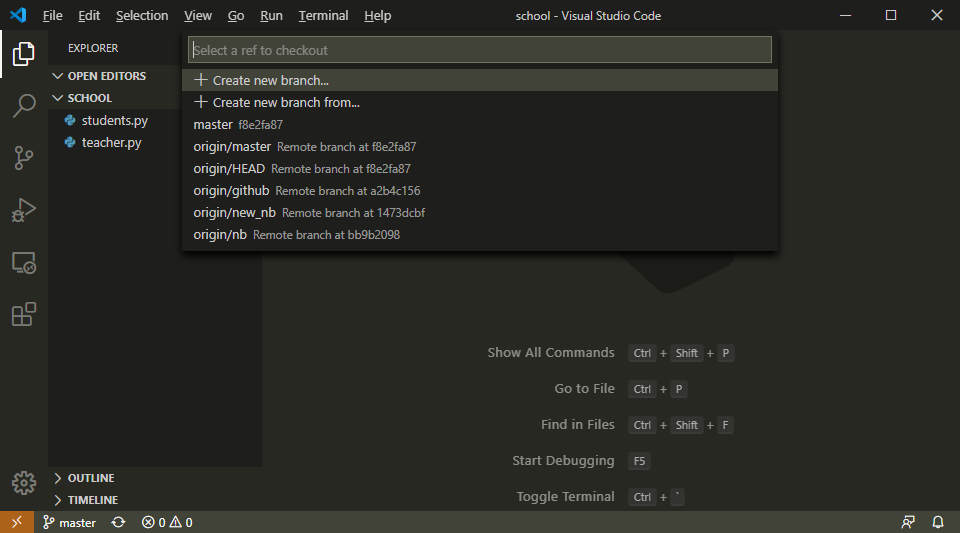Open the Help menu
This screenshot has width=960, height=533.
pos(377,15)
